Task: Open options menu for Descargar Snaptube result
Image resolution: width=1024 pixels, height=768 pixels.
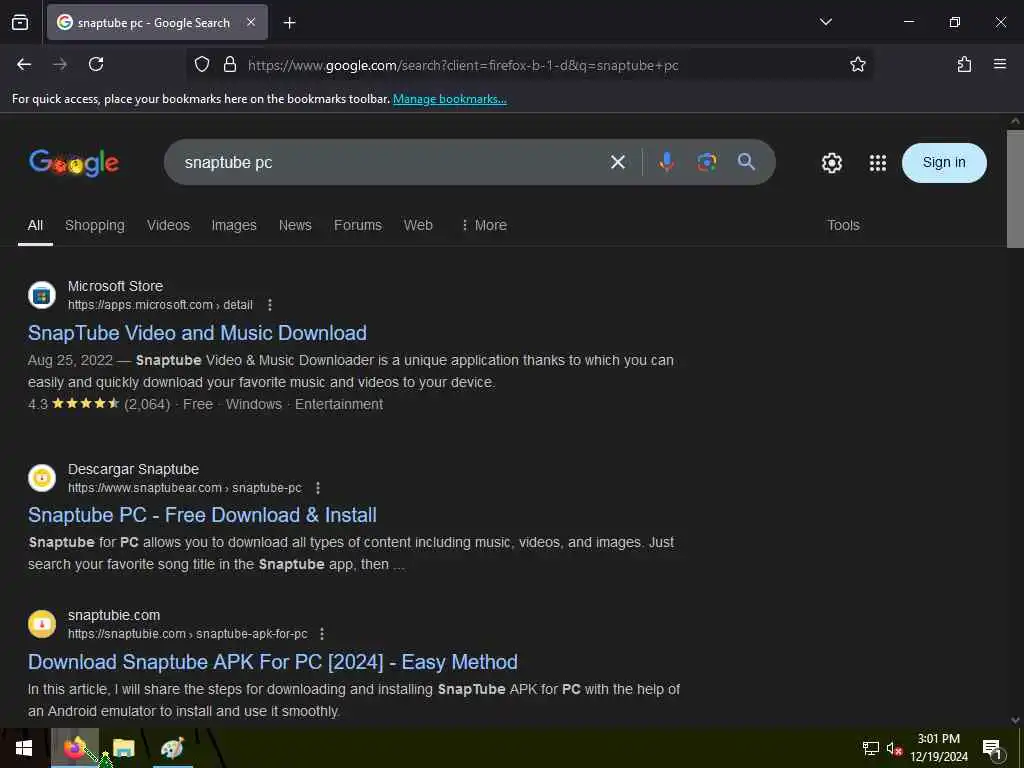Action: (318, 488)
